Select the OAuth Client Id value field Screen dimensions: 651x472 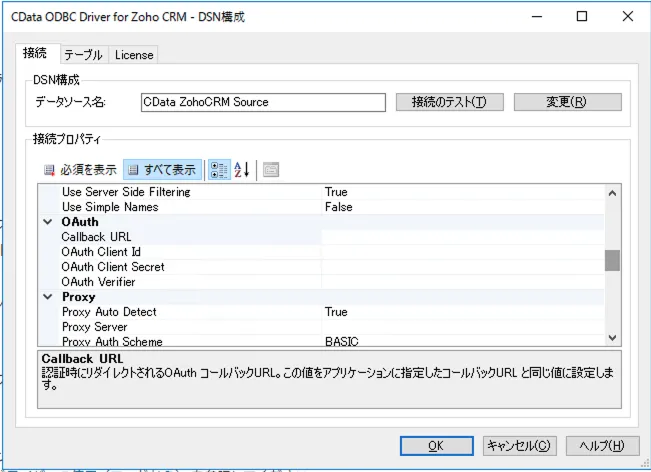(x=462, y=252)
